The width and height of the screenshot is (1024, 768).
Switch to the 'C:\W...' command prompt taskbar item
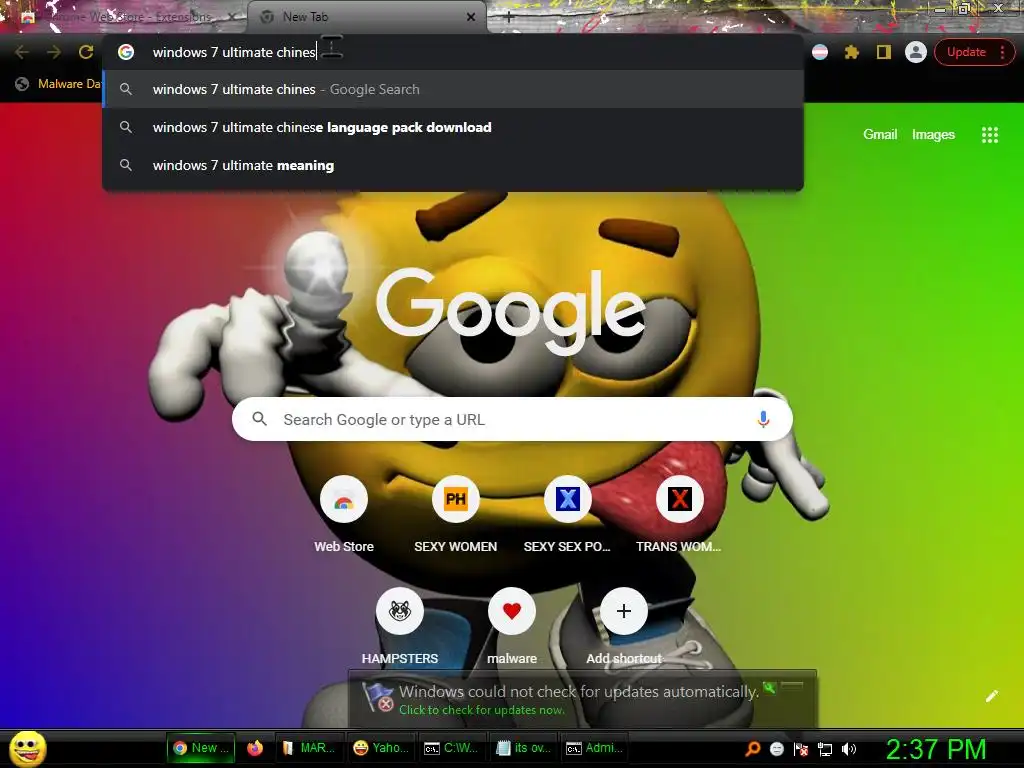(452, 748)
